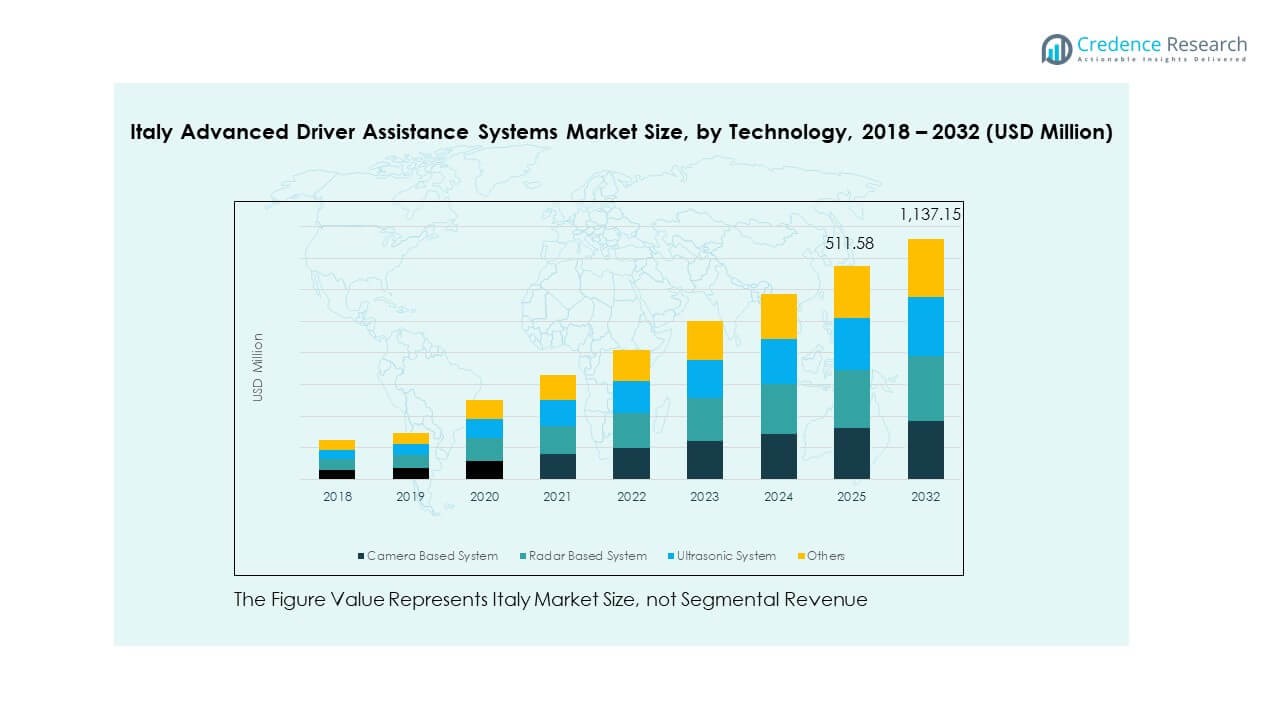
Task: Click the yellow segment of 2022 bar
Action: pos(631,365)
